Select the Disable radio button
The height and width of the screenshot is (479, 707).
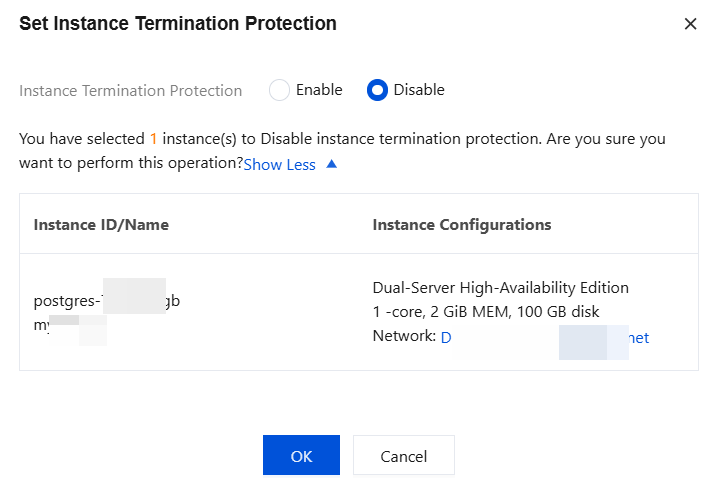(x=377, y=90)
